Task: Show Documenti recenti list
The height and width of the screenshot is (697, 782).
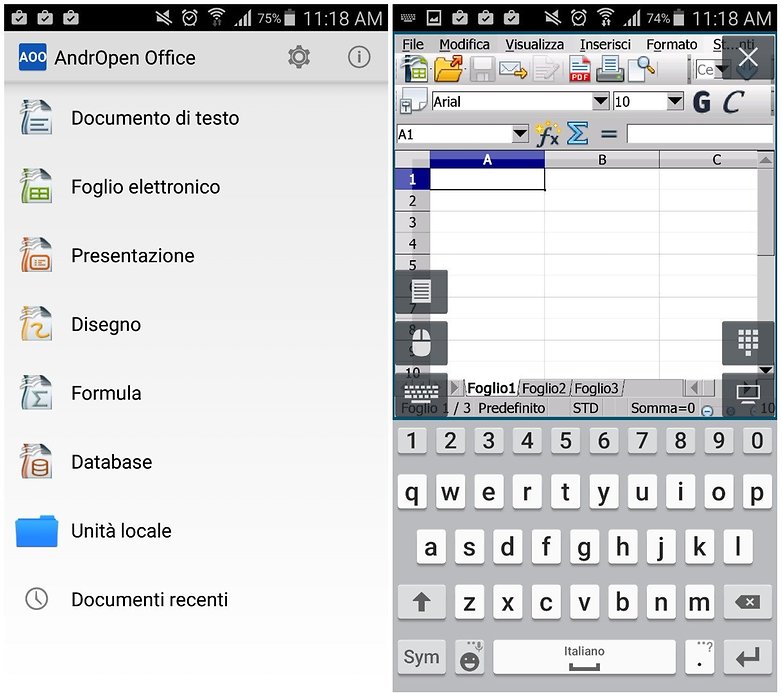Action: (x=196, y=599)
